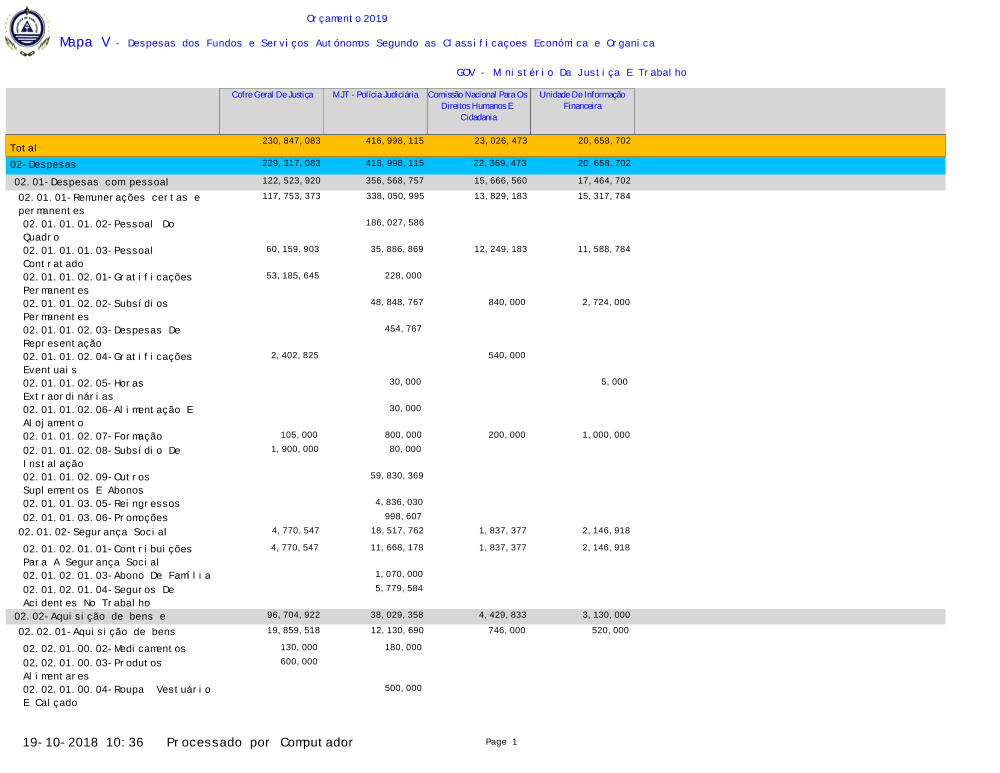Select the "MJT - Polícia Judiciária" column header
This screenshot has height=773, width=1000.
(375, 95)
